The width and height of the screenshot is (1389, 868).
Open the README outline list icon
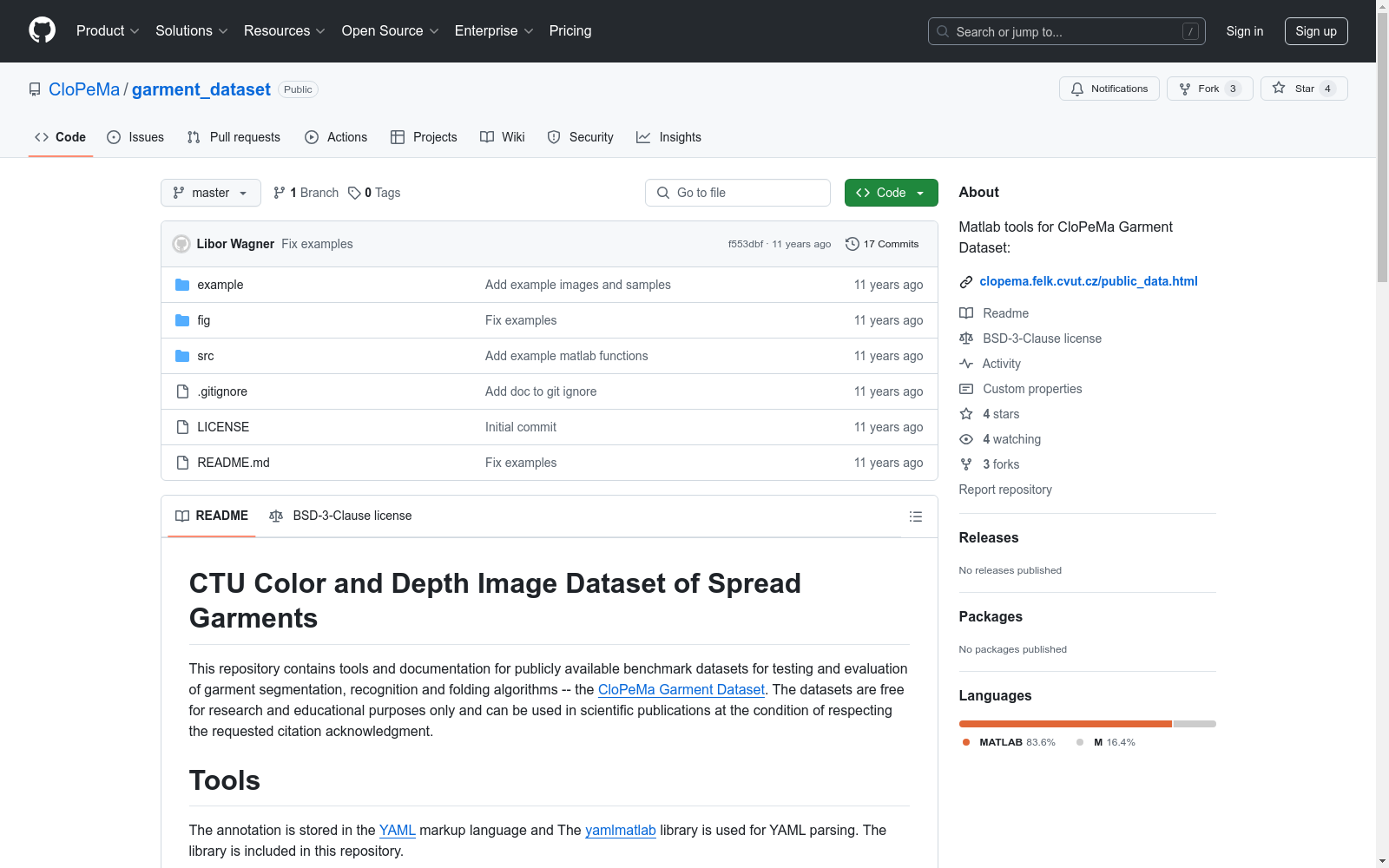(915, 516)
